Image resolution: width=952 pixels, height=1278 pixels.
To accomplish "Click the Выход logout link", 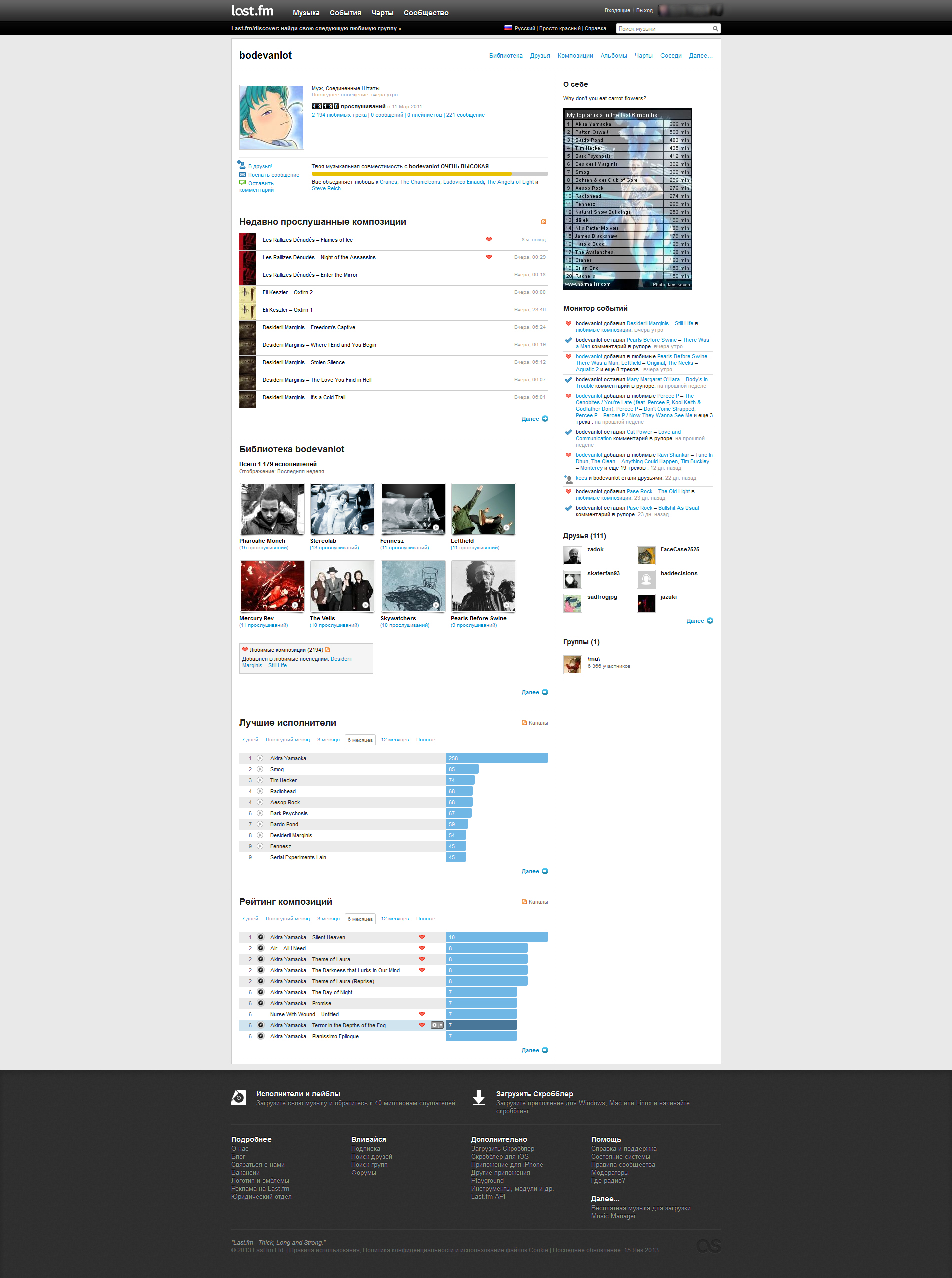I will pyautogui.click(x=644, y=11).
